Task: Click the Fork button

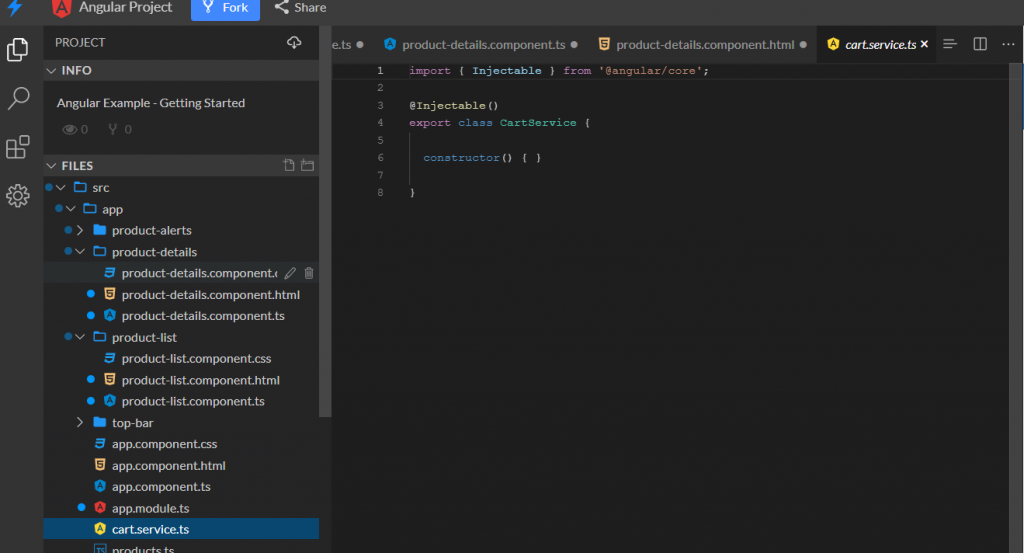Action: pyautogui.click(x=225, y=8)
